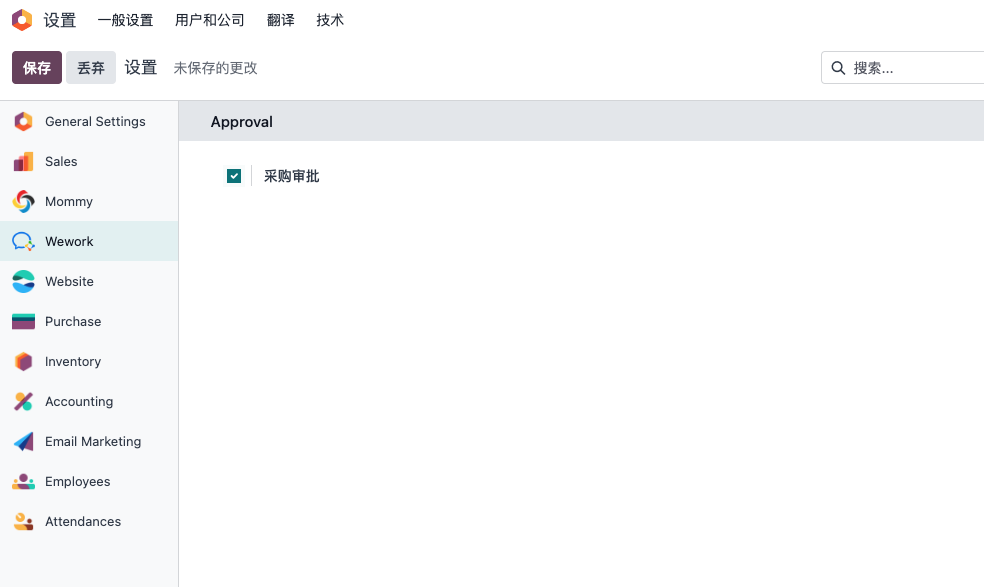Viewport: 984px width, 587px height.
Task: Click the Email Marketing paper plane icon
Action: tap(23, 441)
